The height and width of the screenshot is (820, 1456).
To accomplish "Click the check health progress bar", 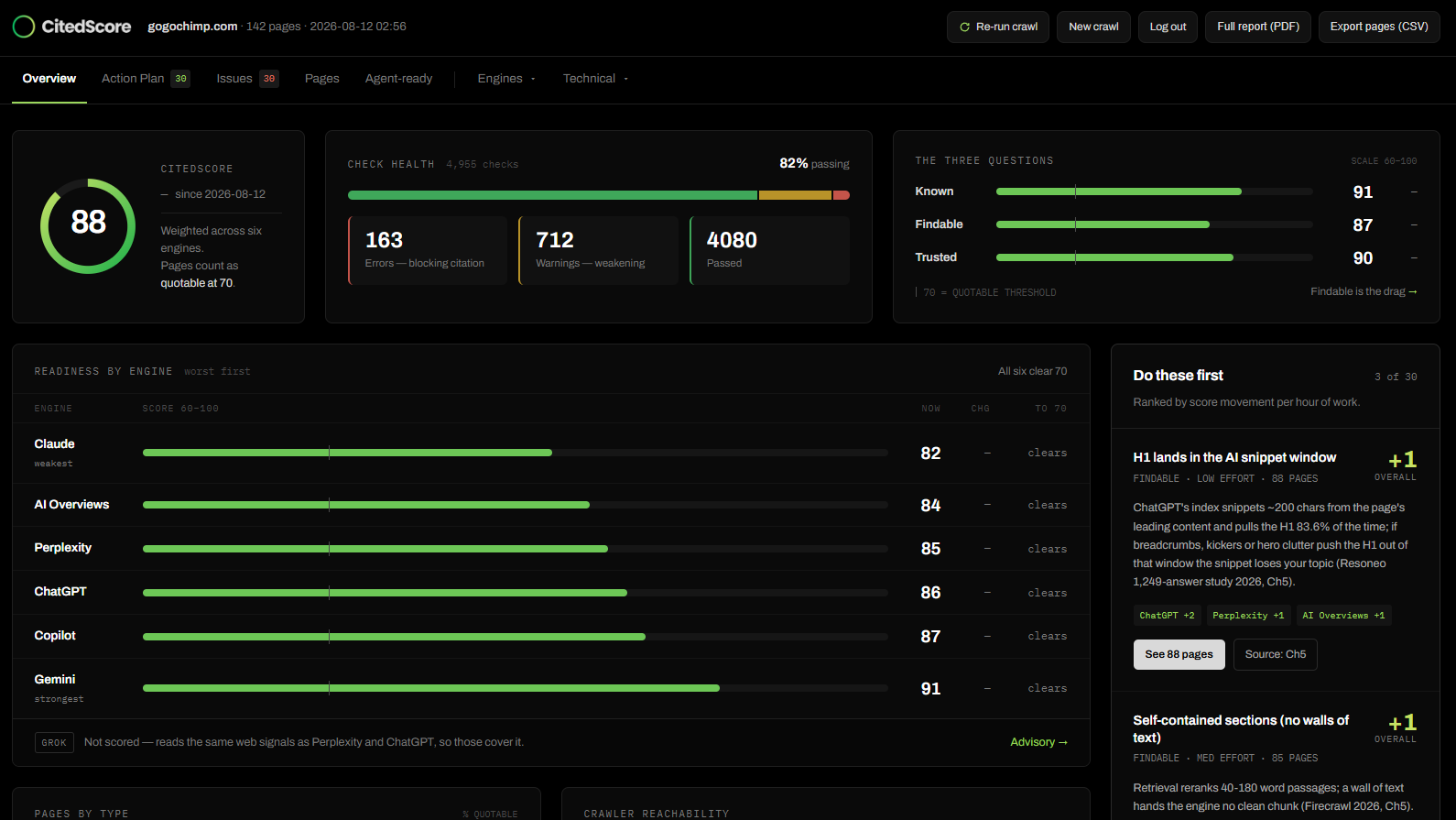I will 599,195.
